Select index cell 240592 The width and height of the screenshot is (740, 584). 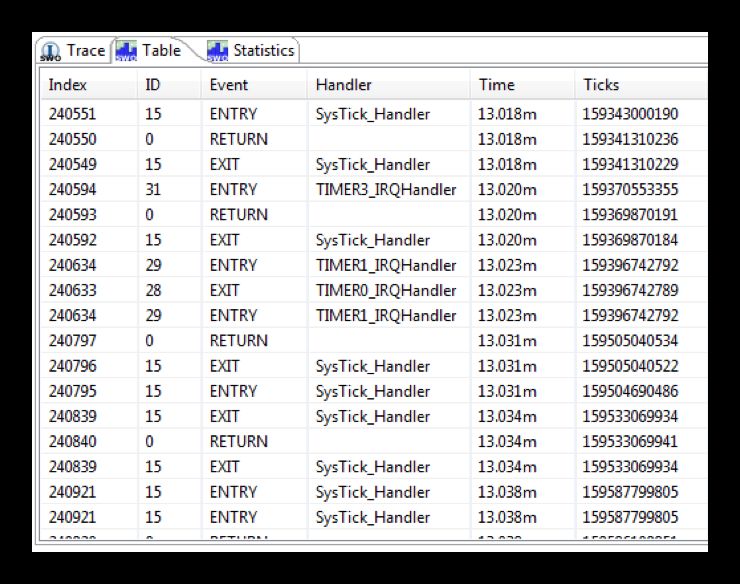(72, 240)
